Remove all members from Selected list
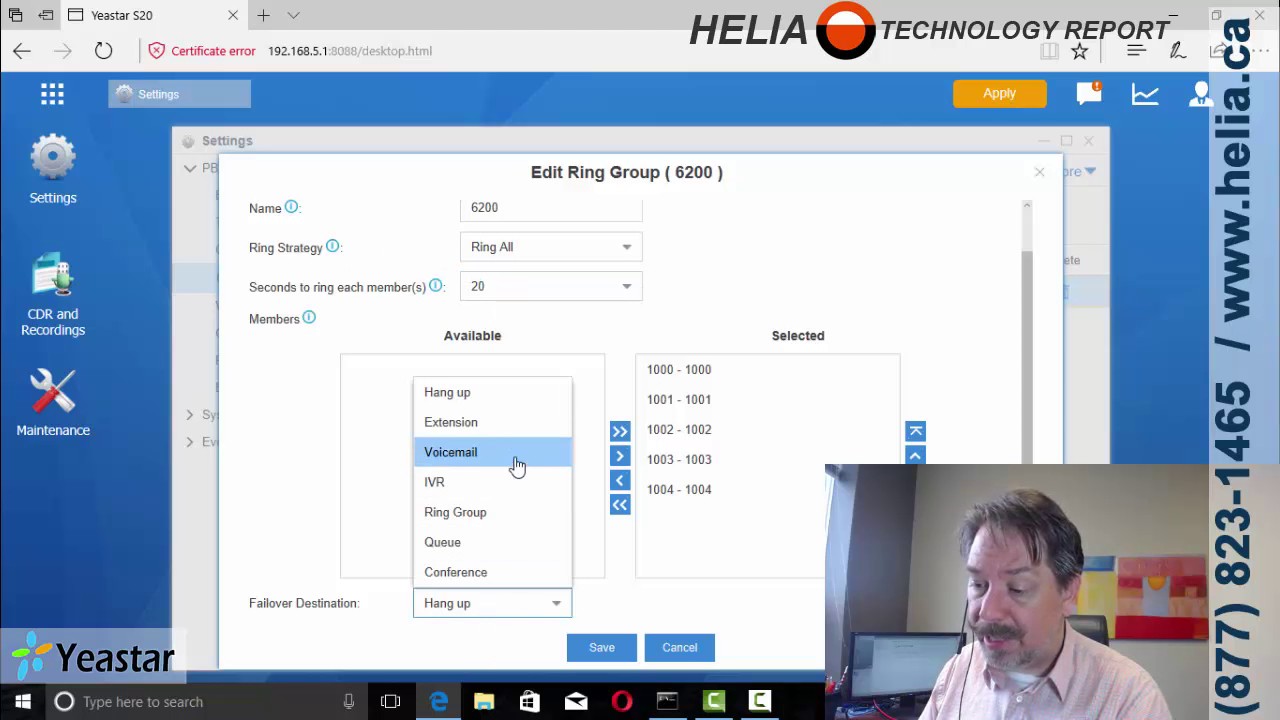Image resolution: width=1280 pixels, height=720 pixels. pos(620,505)
